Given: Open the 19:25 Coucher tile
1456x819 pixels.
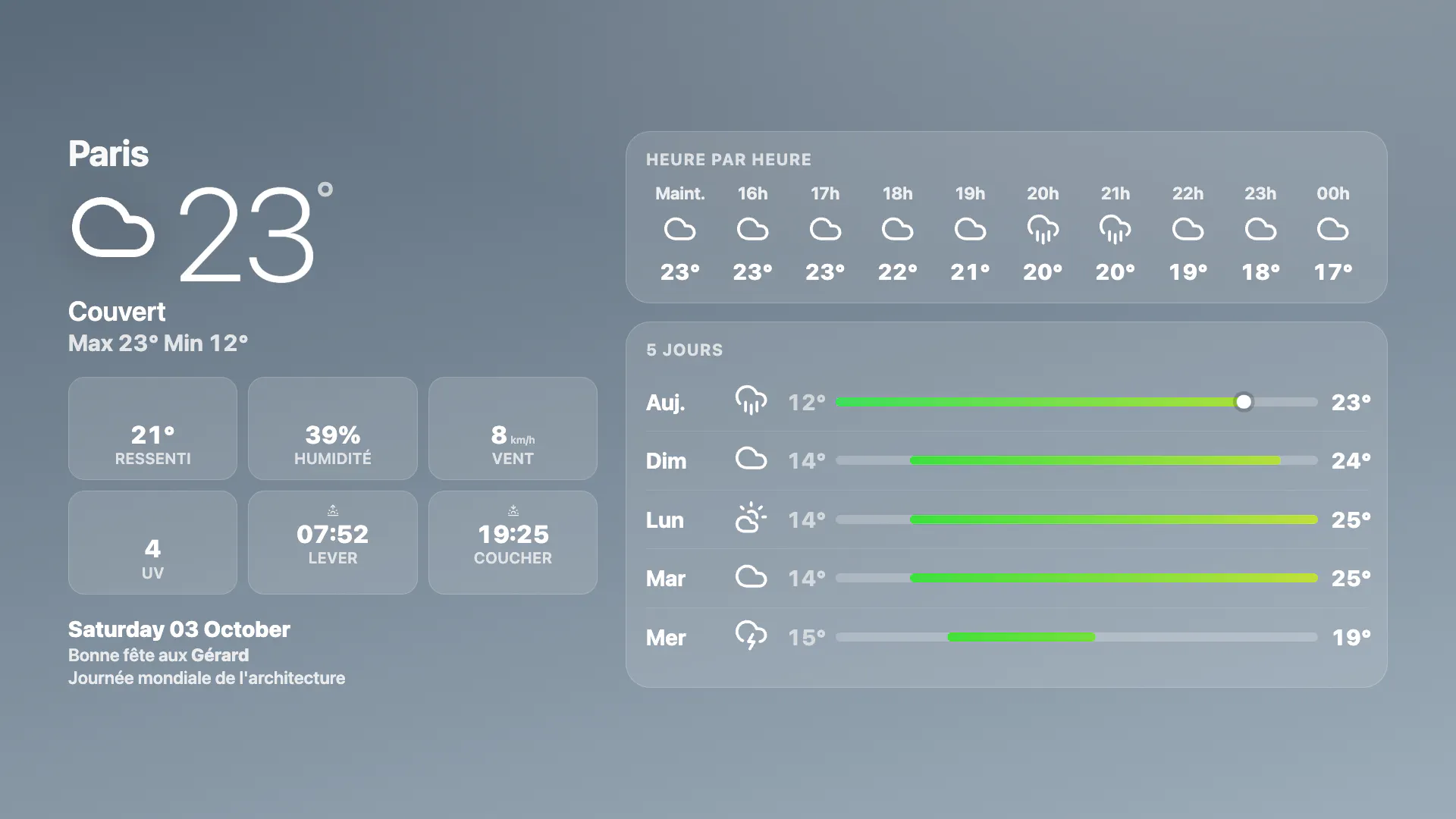Looking at the screenshot, I should coord(513,542).
